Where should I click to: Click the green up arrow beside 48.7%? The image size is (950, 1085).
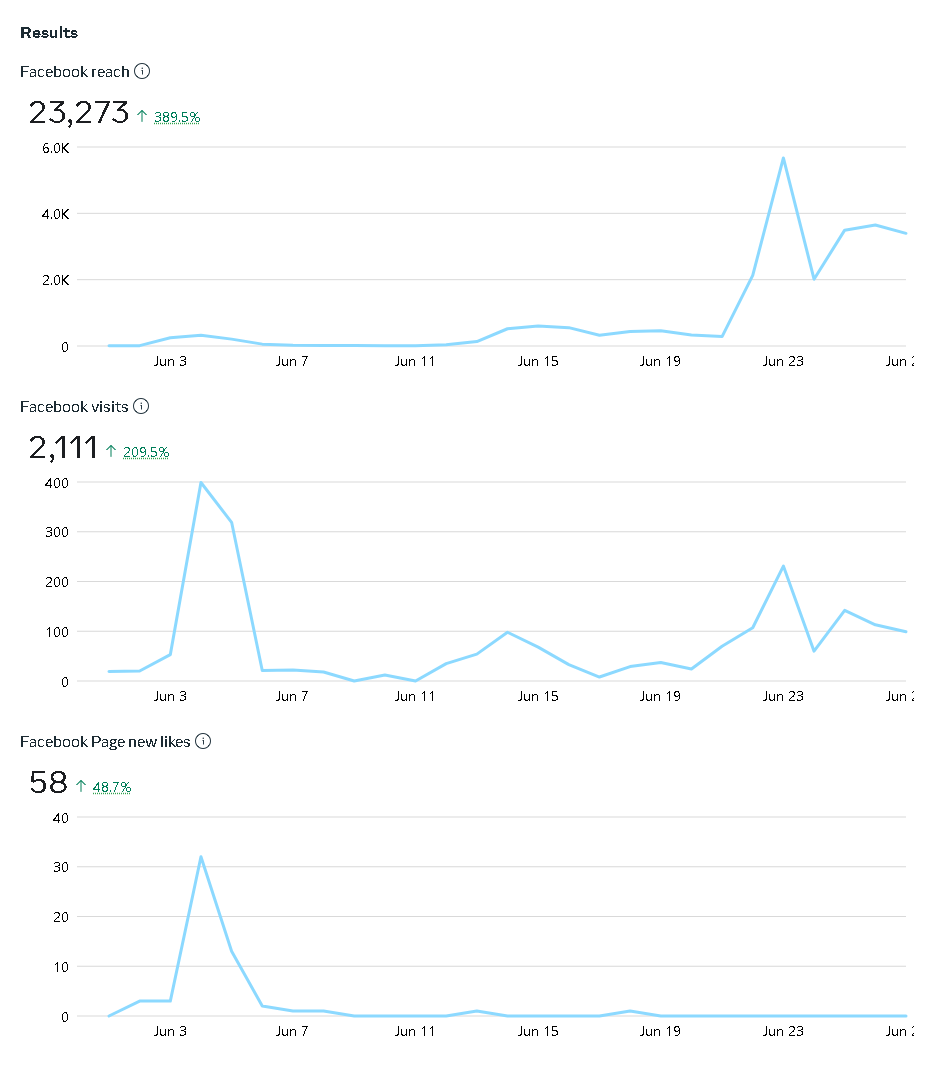pyautogui.click(x=81, y=787)
